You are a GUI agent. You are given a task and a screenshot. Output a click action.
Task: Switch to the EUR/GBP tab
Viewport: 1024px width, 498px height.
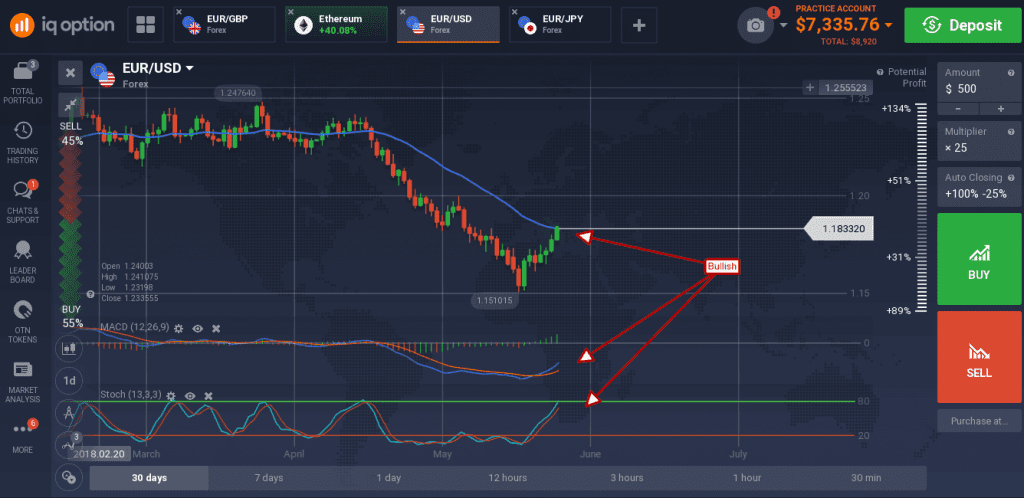tap(227, 25)
